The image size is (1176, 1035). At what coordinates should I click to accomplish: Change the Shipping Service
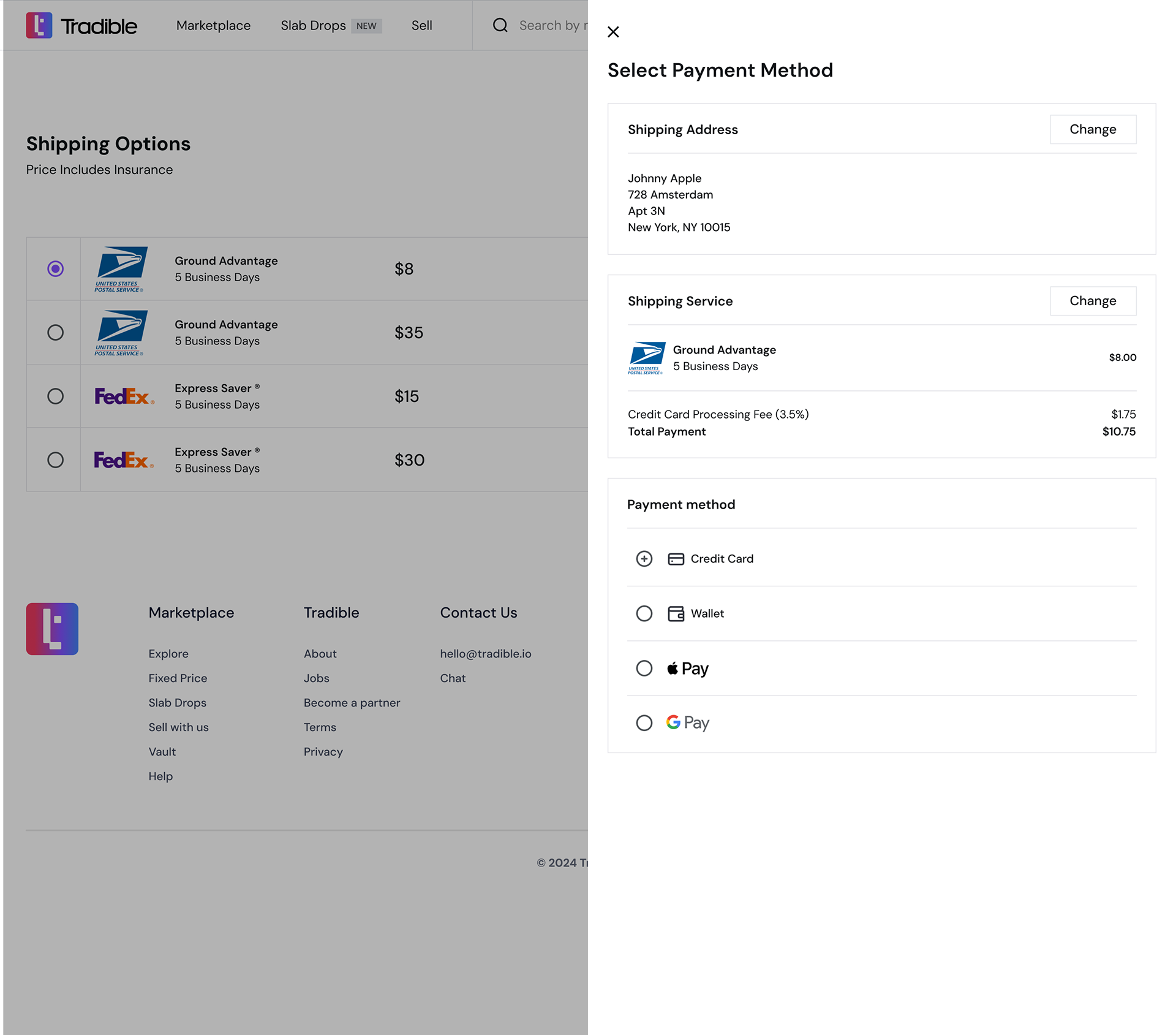(x=1092, y=301)
